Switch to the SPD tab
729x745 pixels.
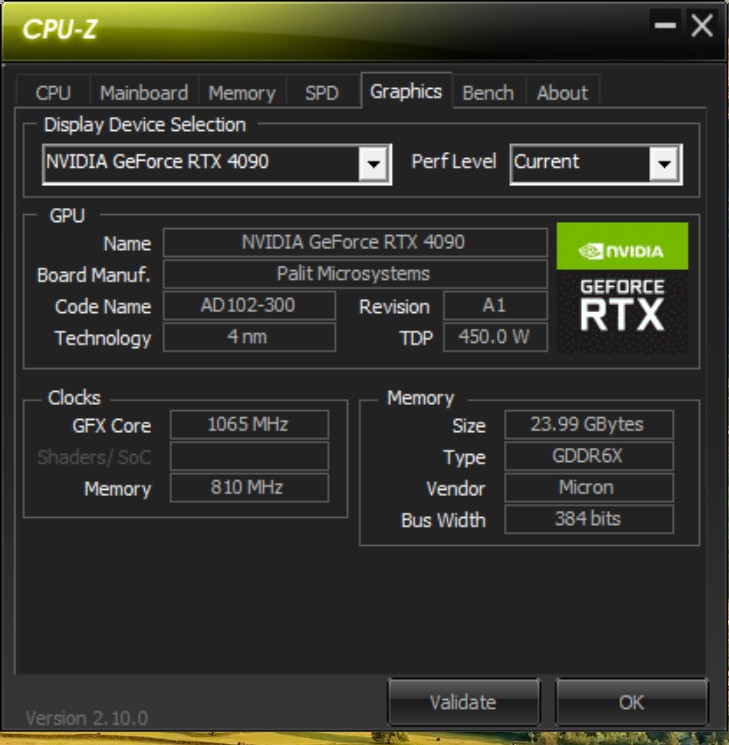pyautogui.click(x=322, y=93)
